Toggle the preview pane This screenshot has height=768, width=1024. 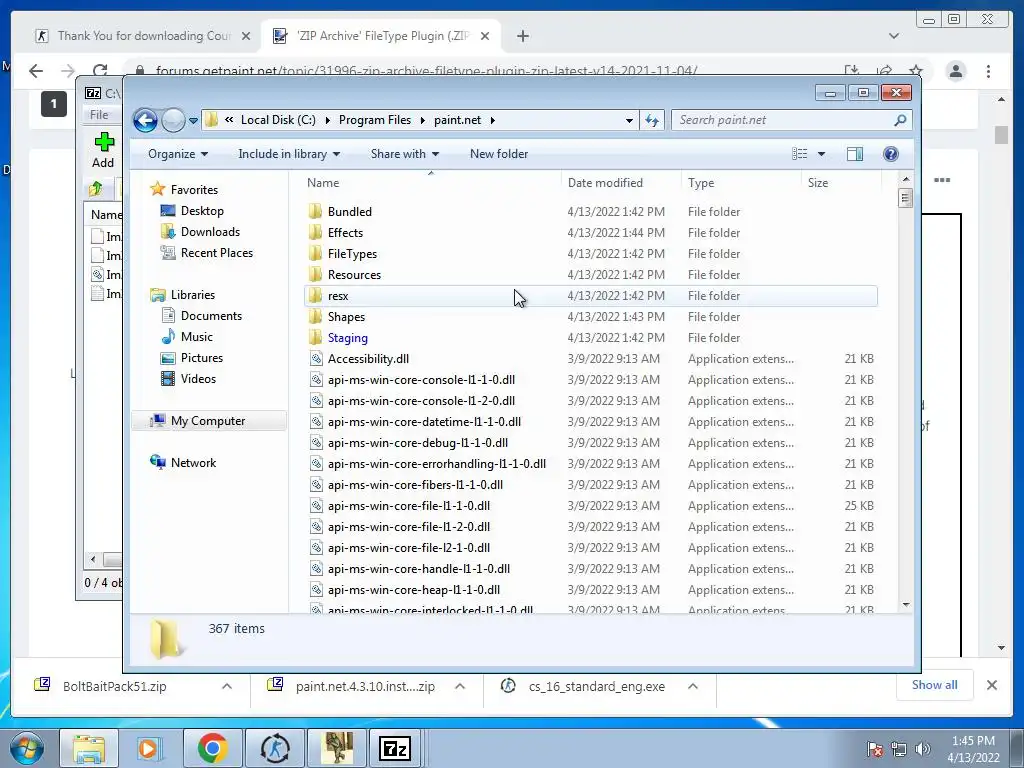(x=855, y=153)
